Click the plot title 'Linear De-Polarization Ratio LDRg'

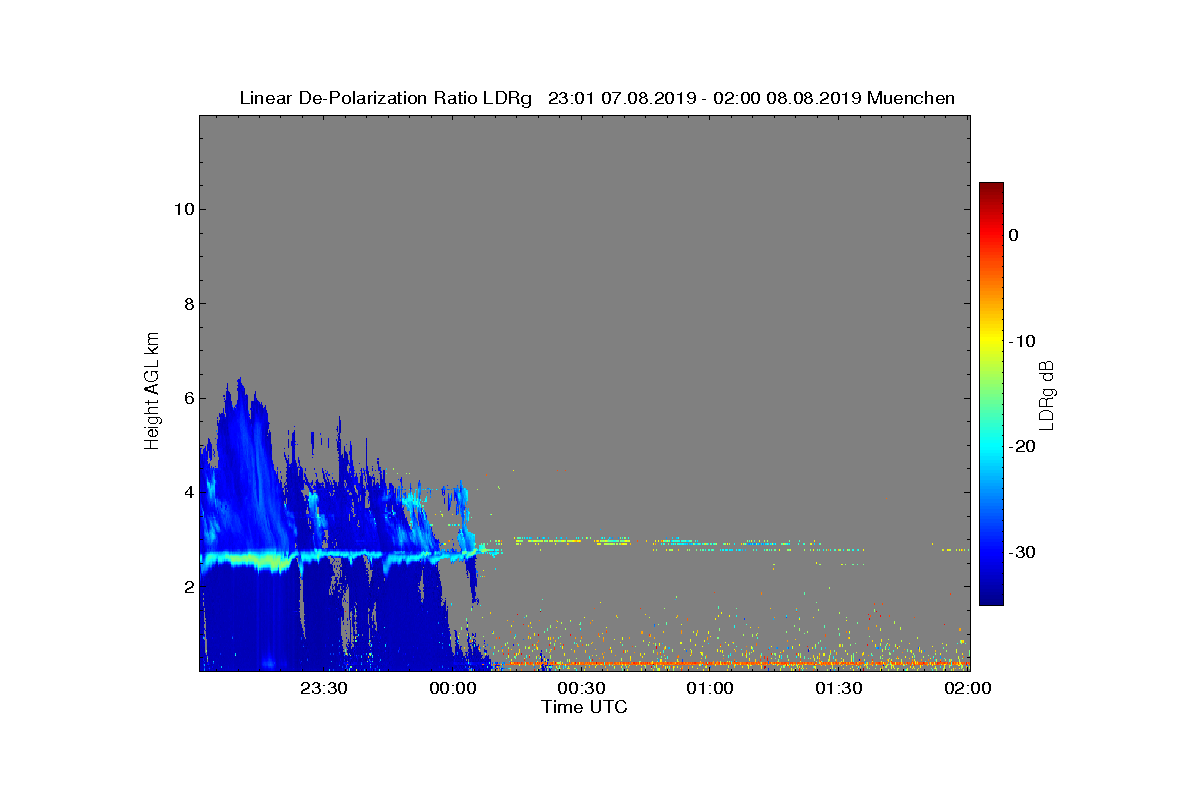(x=386, y=98)
